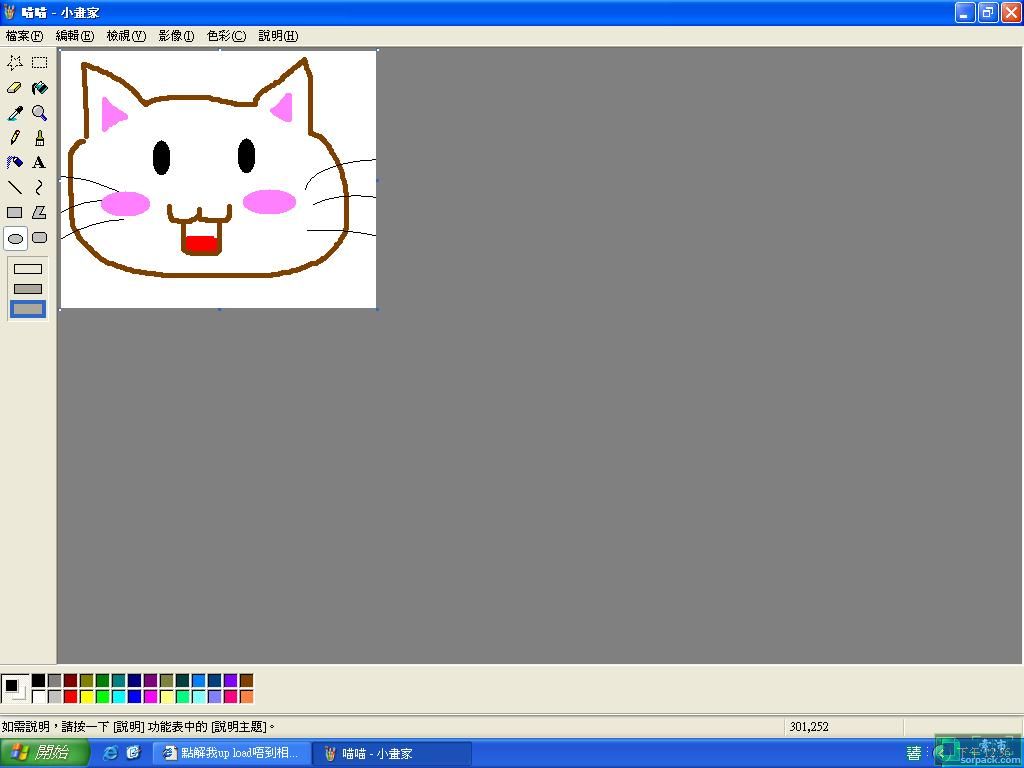The width and height of the screenshot is (1024, 768).
Task: Choose the Rounded Rectangle tool
Action: (x=39, y=238)
